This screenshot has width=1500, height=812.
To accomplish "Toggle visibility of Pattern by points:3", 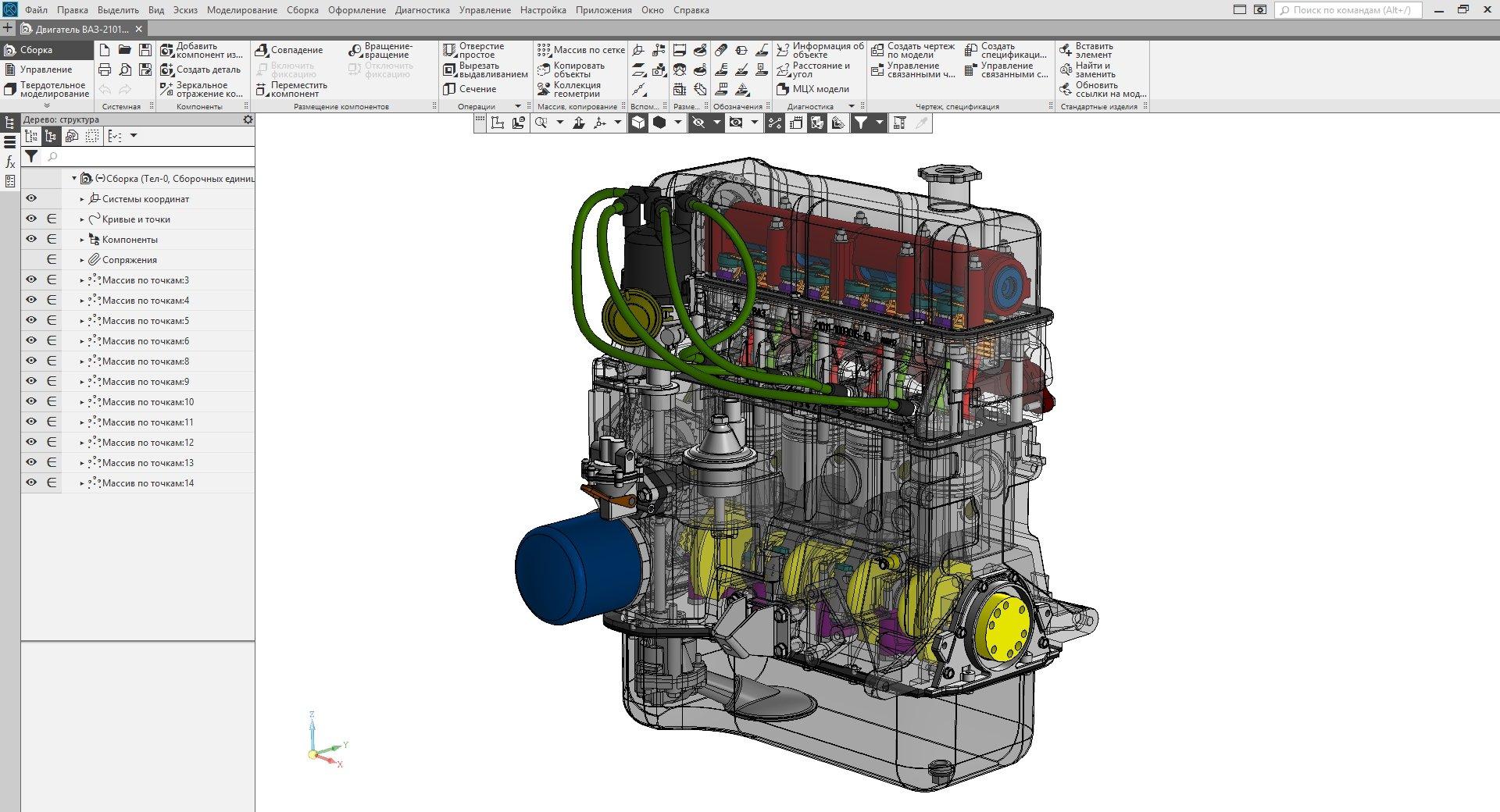I will 31,280.
